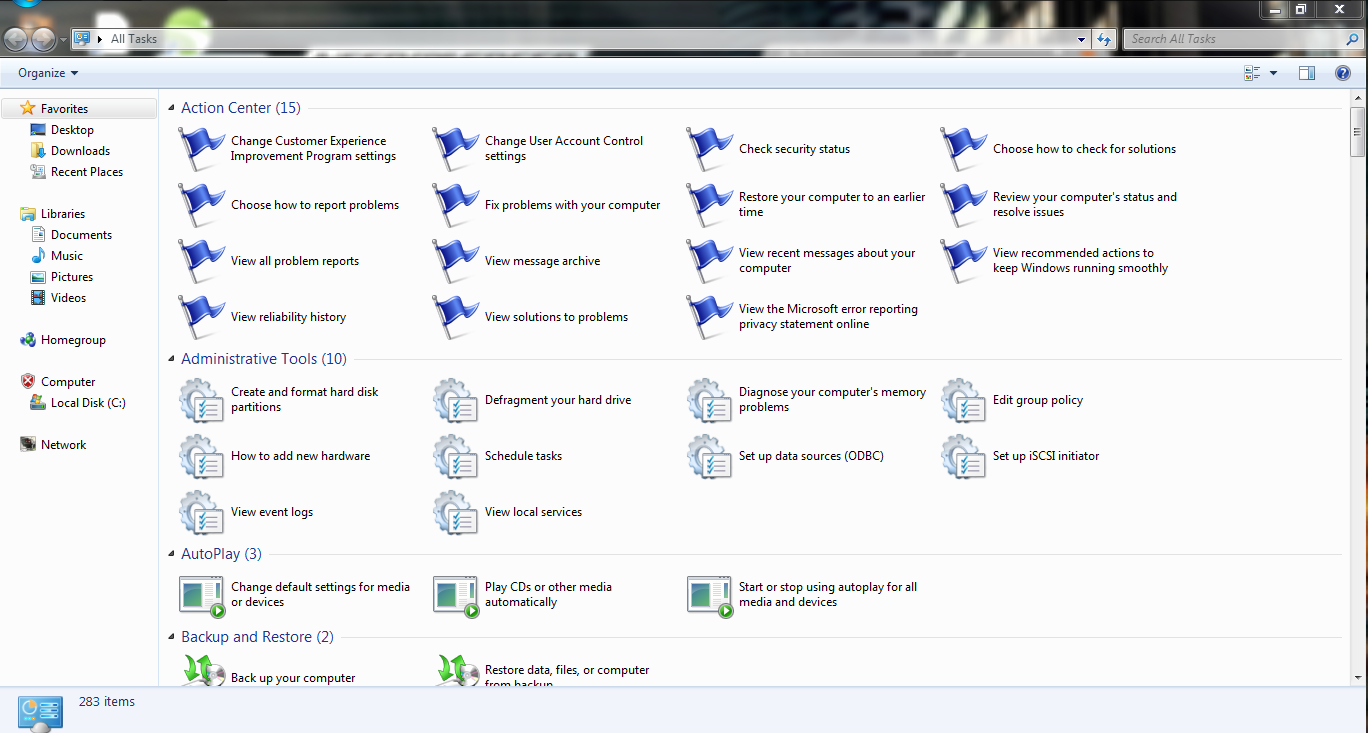Collapse the AutoPlay group
The image size is (1368, 733).
pos(172,554)
